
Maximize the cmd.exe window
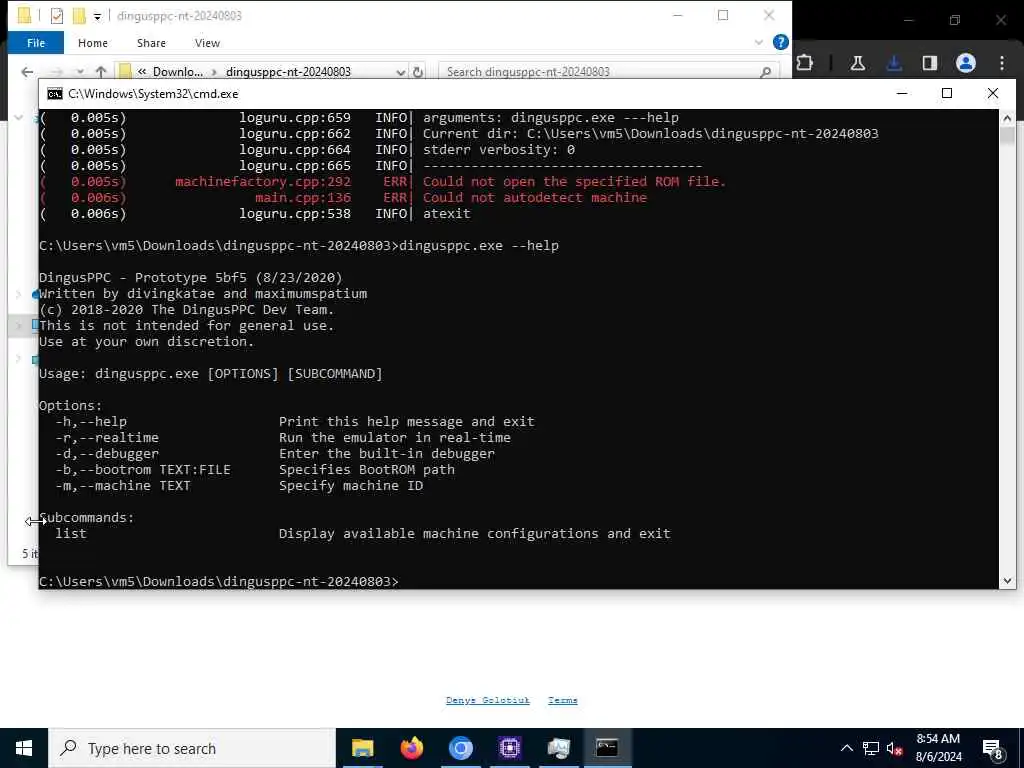click(947, 93)
